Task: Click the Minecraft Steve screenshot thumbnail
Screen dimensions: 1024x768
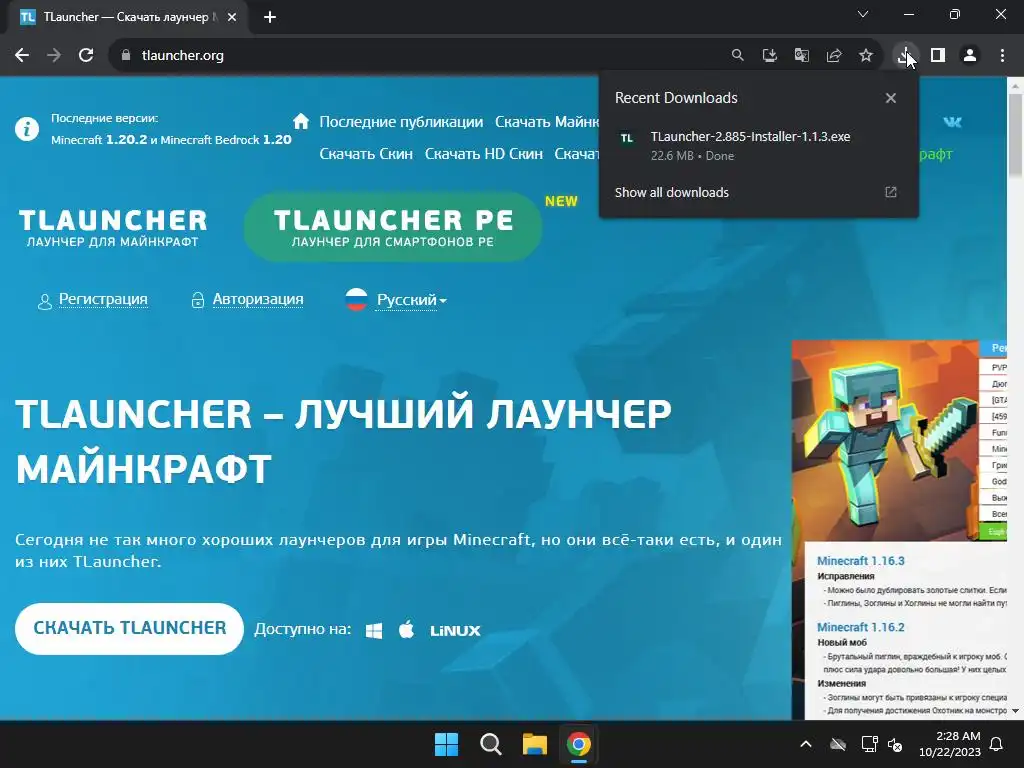Action: coord(885,441)
